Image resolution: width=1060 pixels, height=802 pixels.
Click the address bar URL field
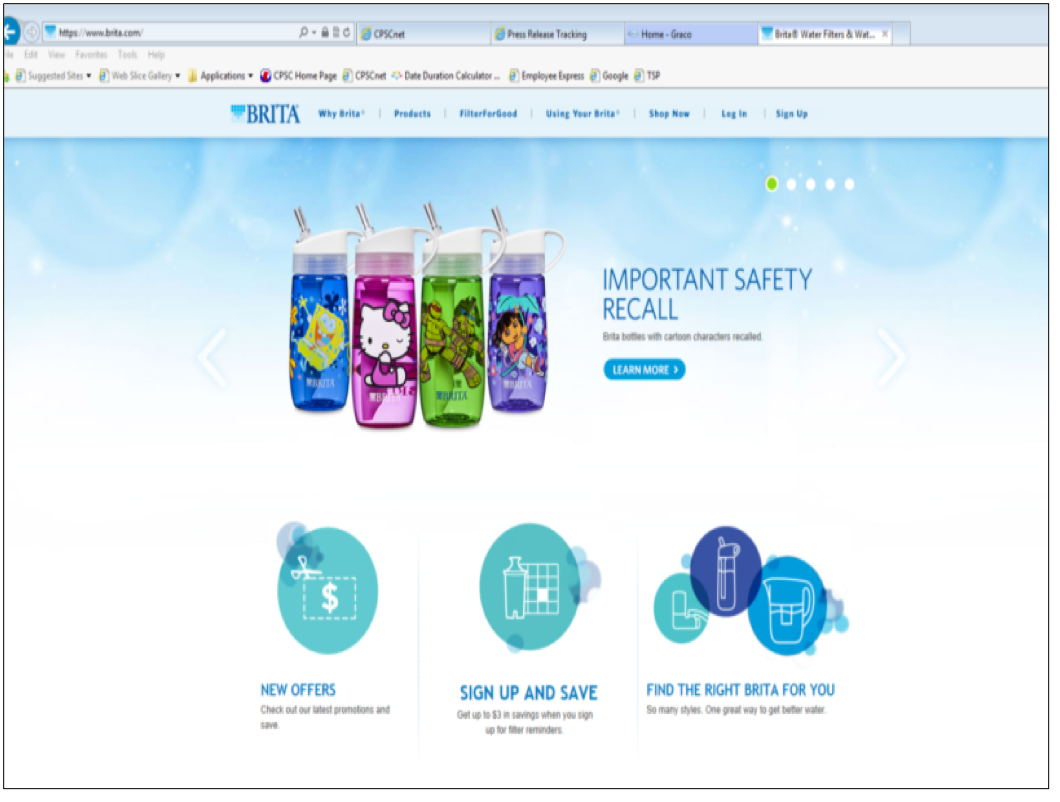174,32
